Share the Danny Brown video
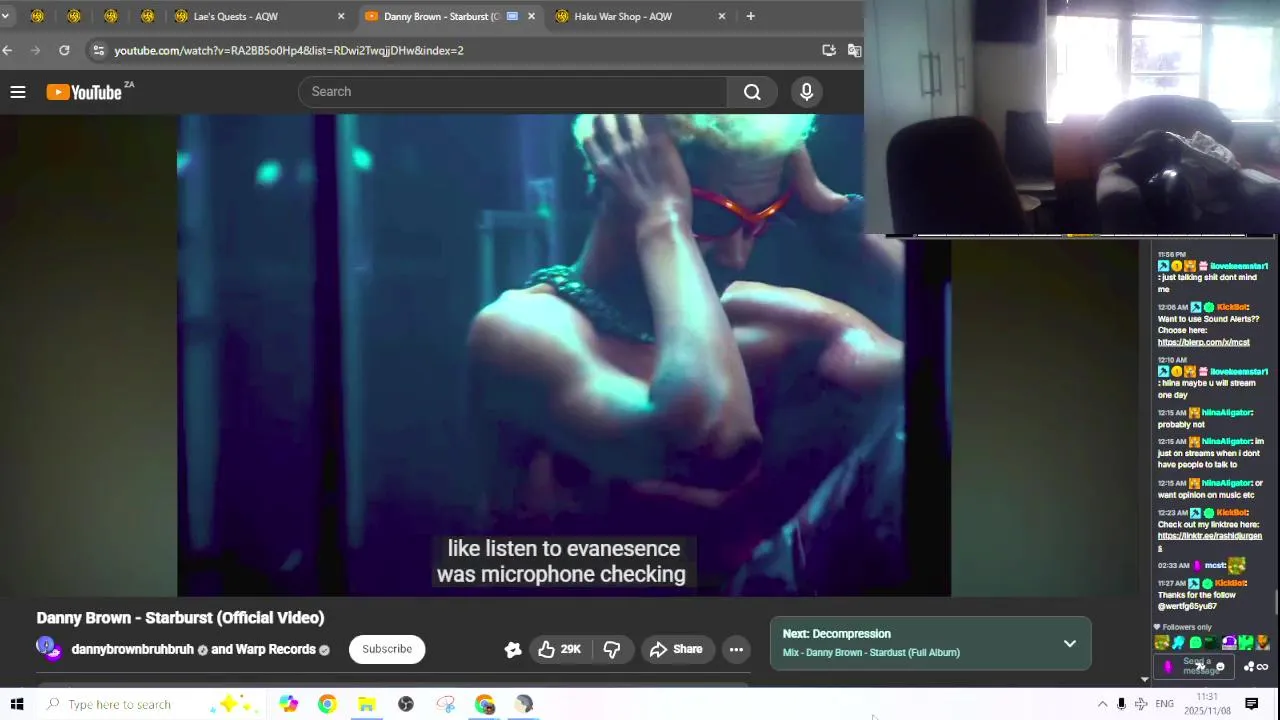 (677, 649)
